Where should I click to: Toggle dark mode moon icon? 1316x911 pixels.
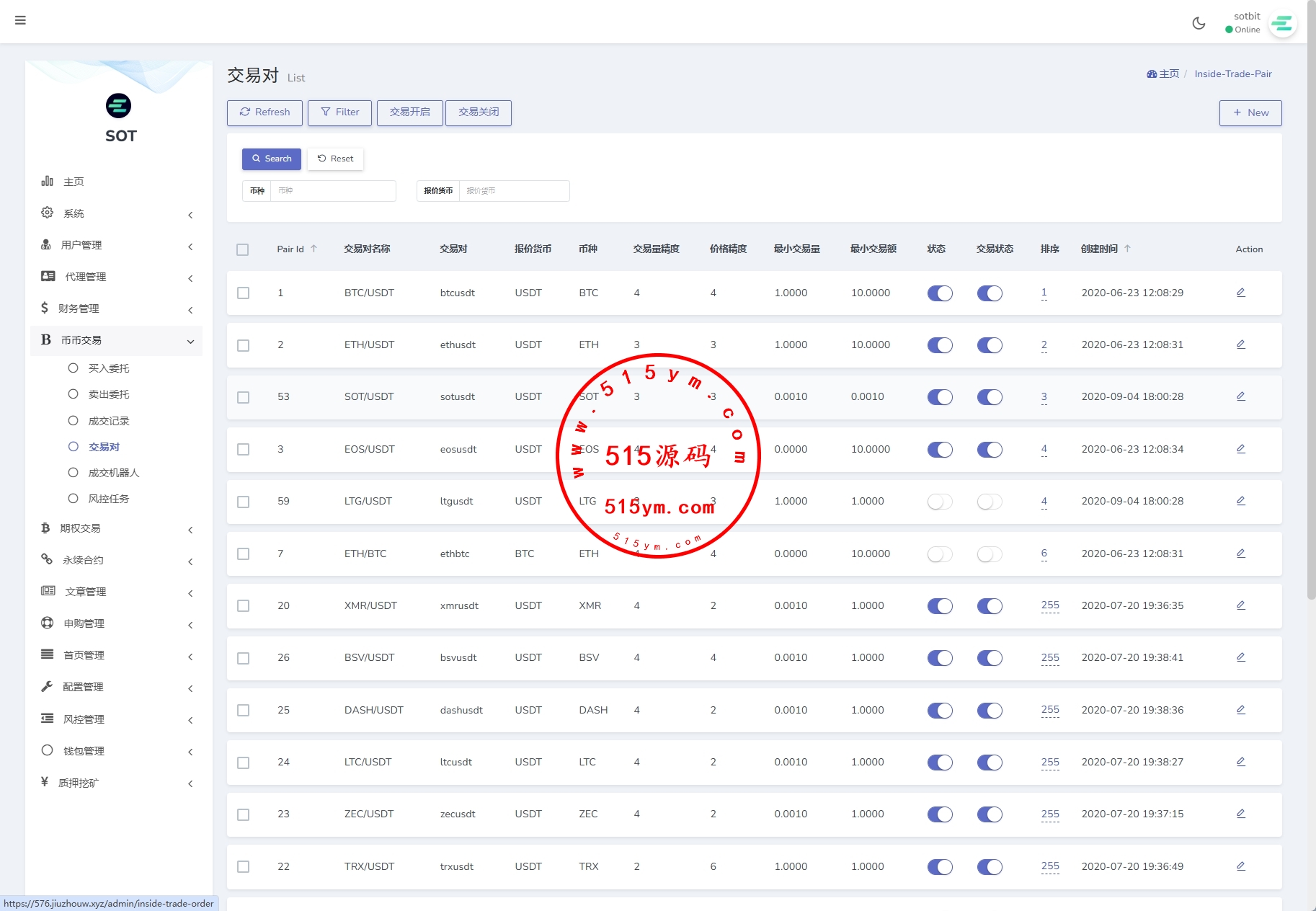coord(1199,23)
